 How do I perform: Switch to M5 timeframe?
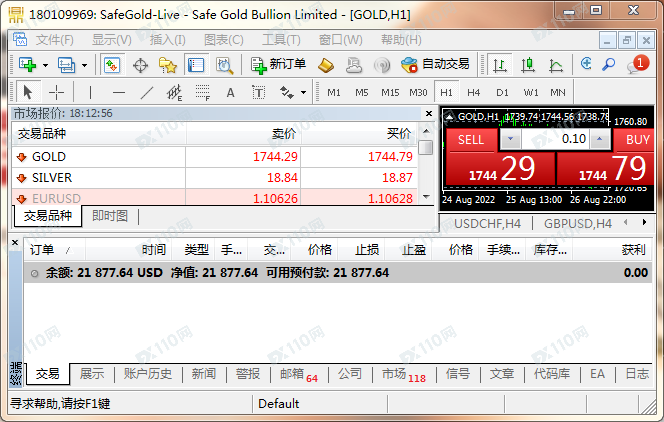coord(362,92)
